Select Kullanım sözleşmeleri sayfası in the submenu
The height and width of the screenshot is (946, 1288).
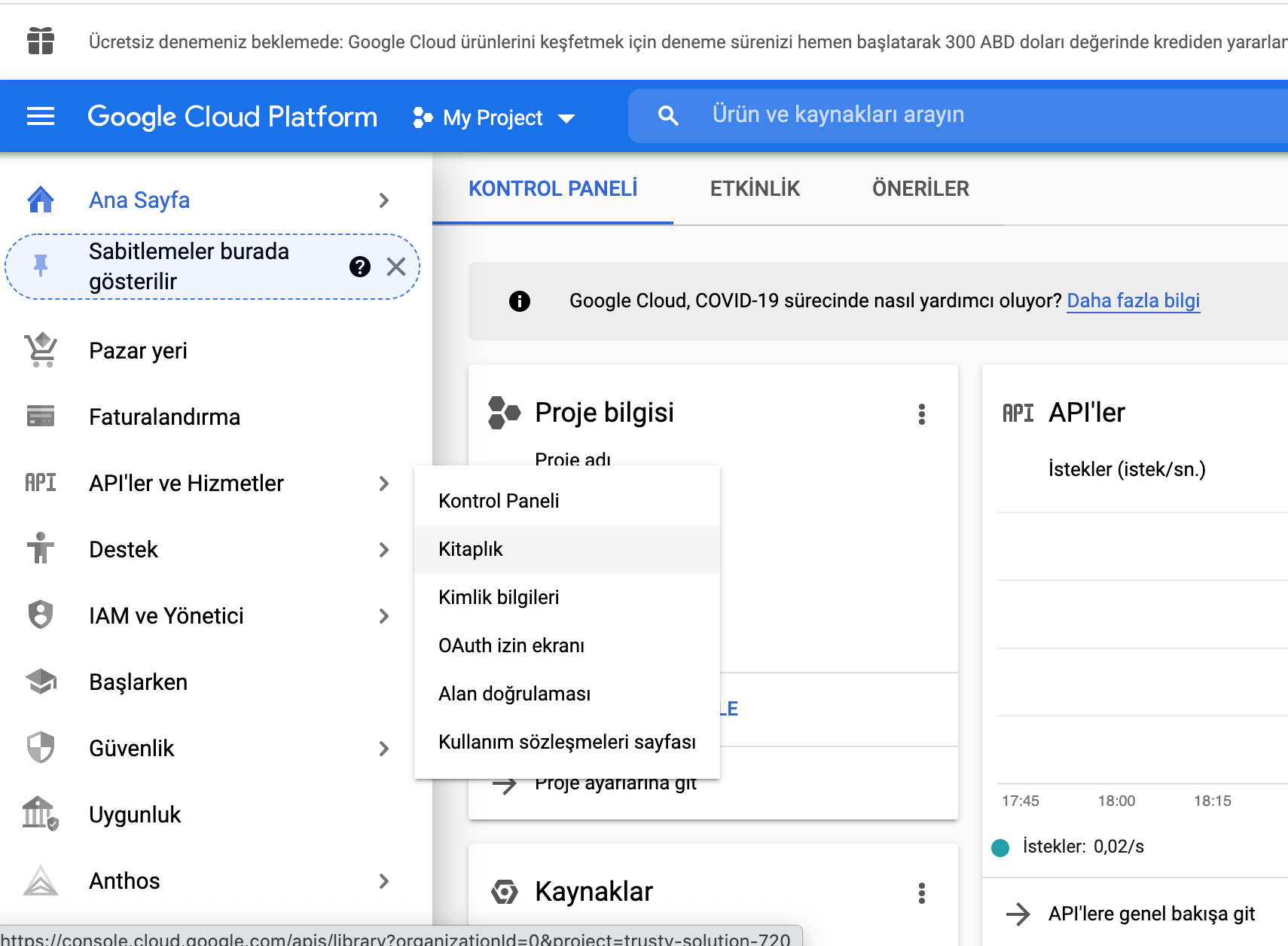567,742
